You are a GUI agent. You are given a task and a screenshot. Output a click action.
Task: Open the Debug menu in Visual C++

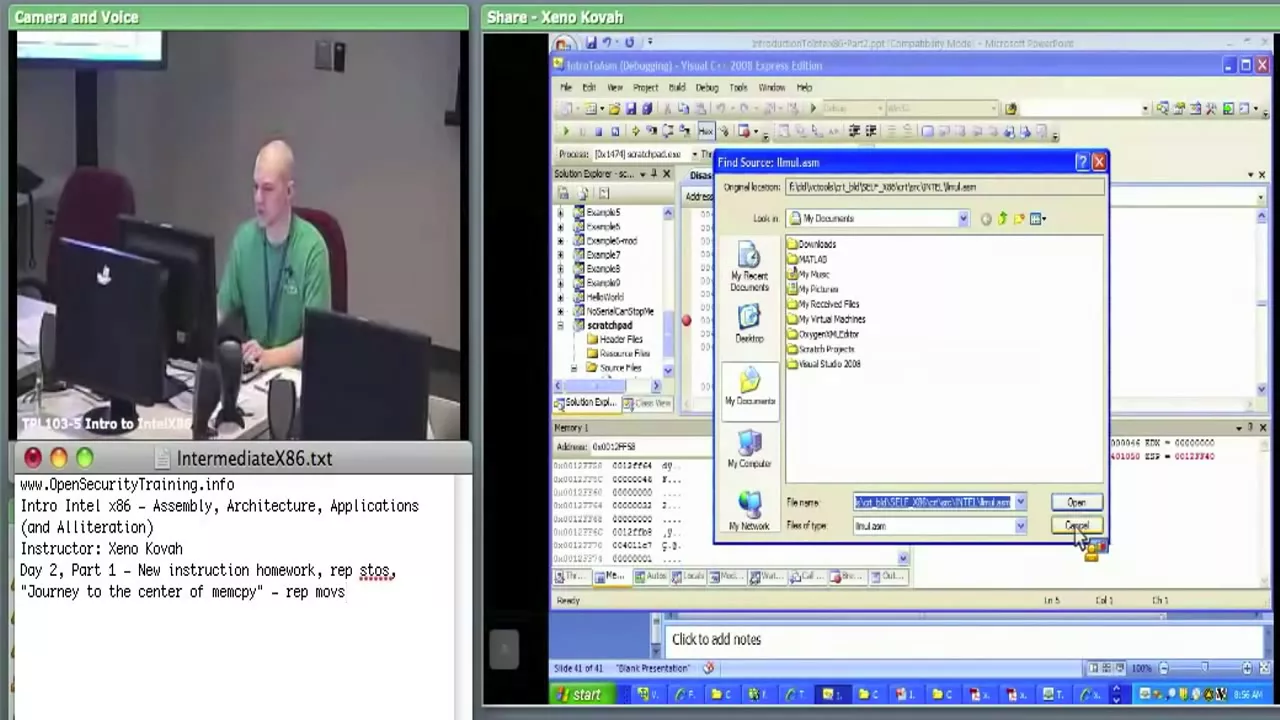(x=707, y=88)
